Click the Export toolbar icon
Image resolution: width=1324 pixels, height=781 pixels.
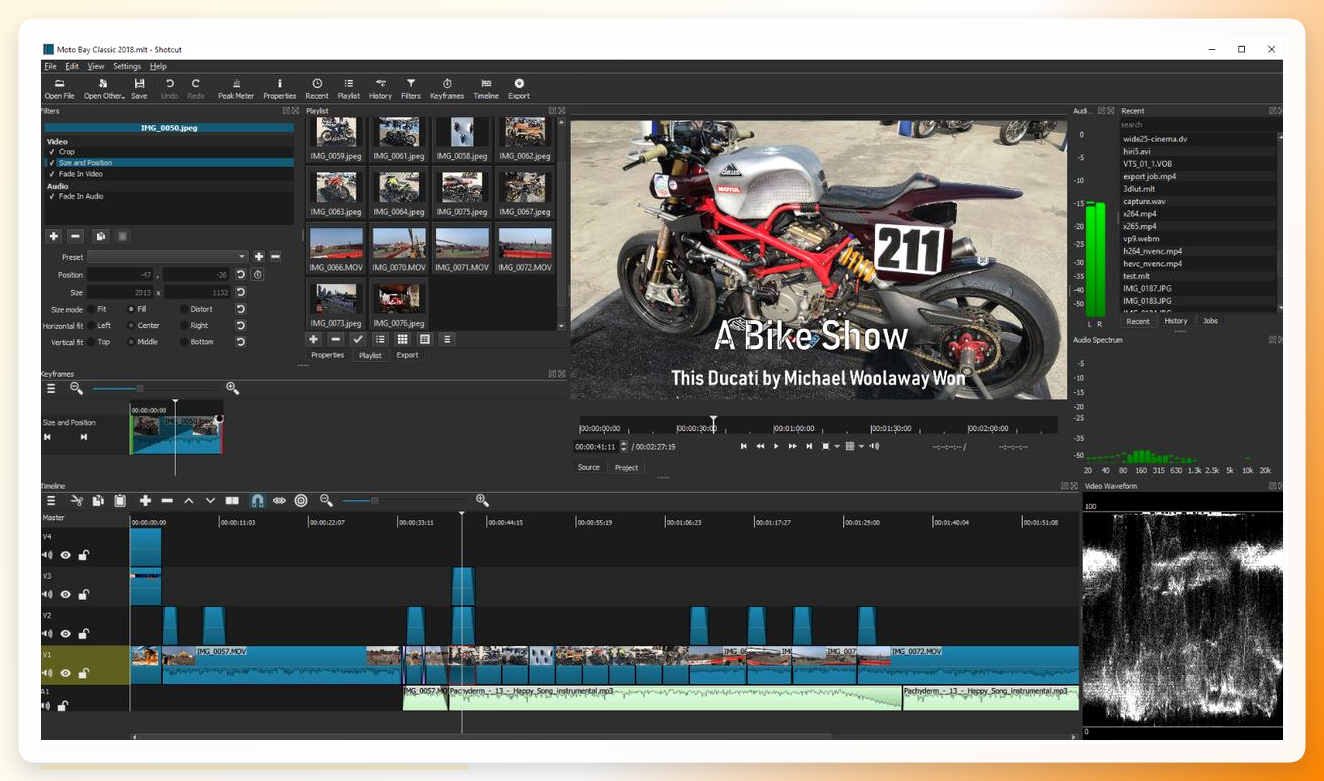click(x=519, y=89)
